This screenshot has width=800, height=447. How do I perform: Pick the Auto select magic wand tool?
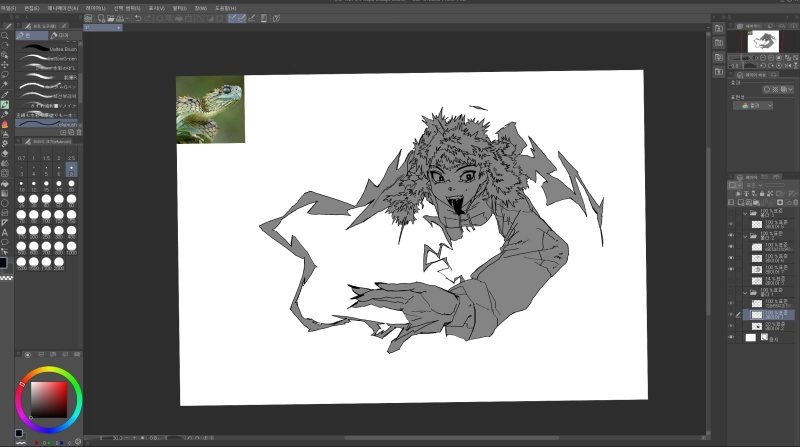[5, 83]
